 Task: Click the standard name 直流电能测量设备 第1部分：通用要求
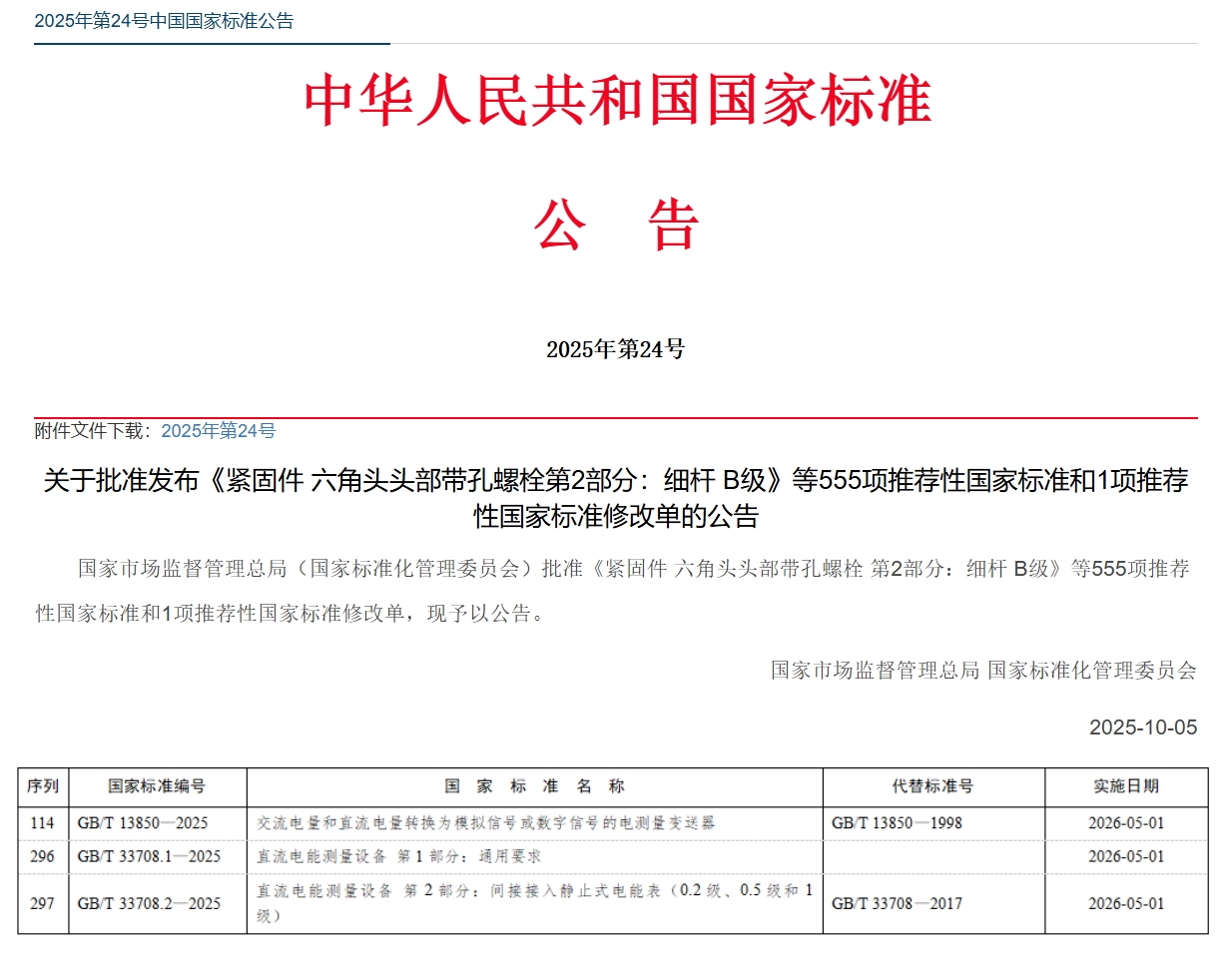click(x=399, y=856)
